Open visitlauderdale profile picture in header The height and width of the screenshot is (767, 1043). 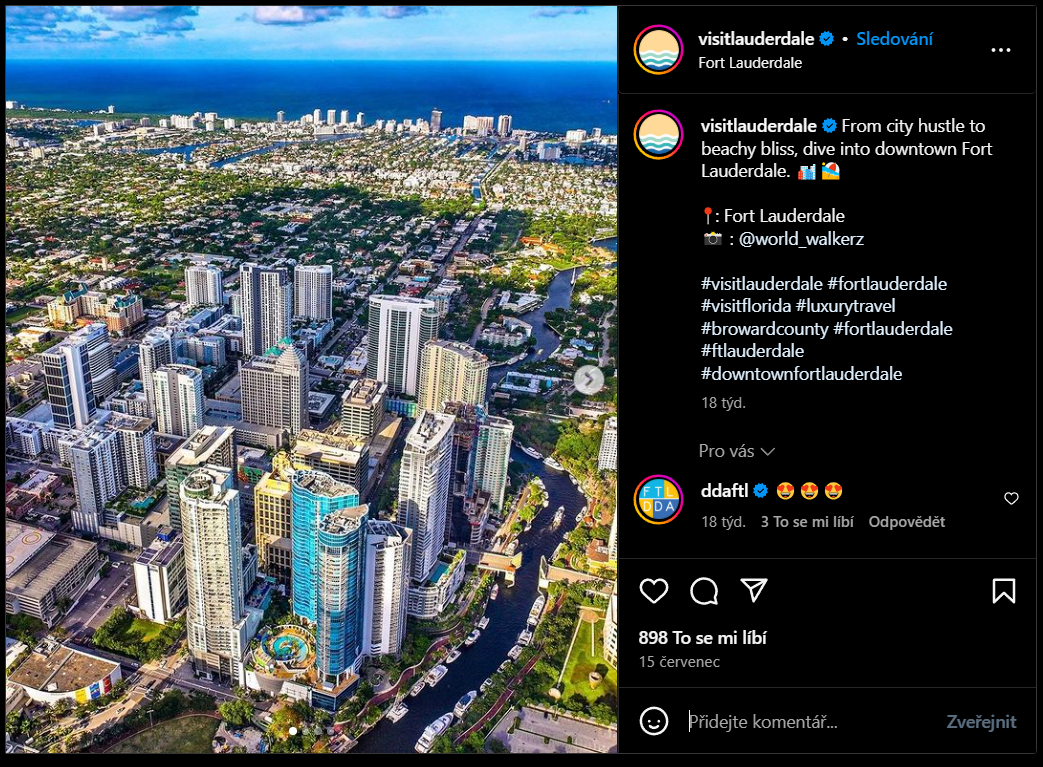pos(658,50)
